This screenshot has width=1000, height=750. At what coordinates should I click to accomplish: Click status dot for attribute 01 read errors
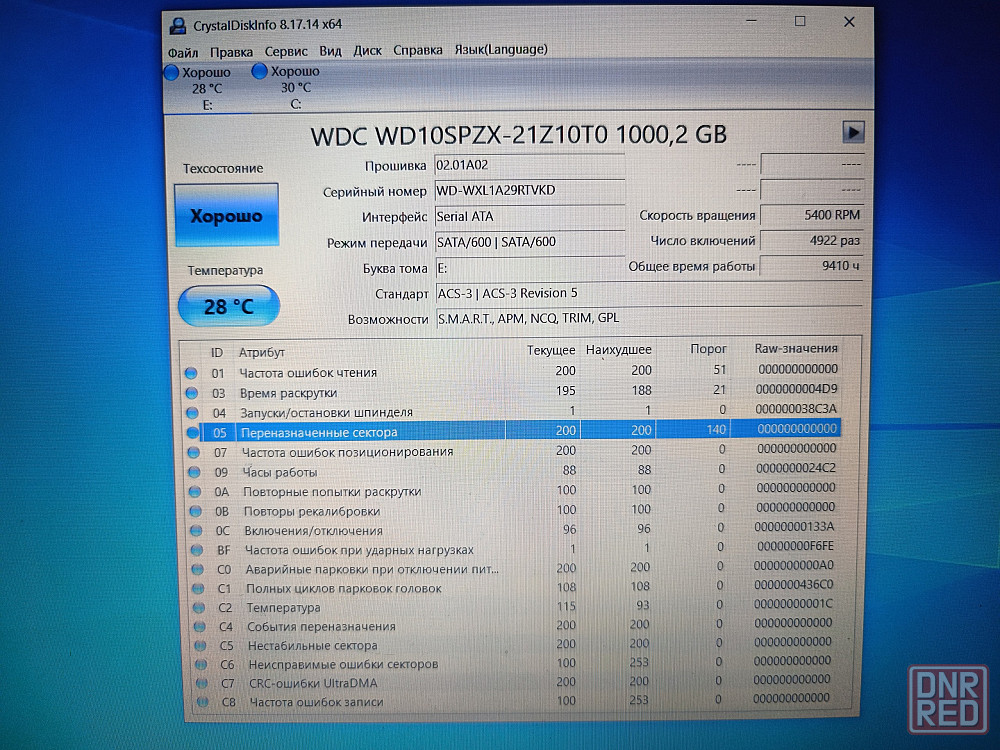(x=191, y=373)
